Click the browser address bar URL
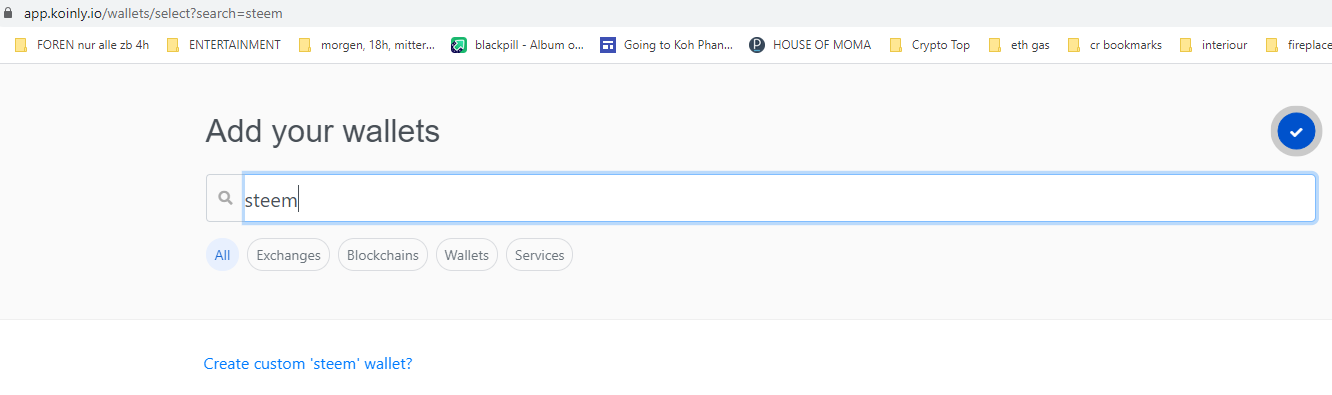 click(x=153, y=14)
